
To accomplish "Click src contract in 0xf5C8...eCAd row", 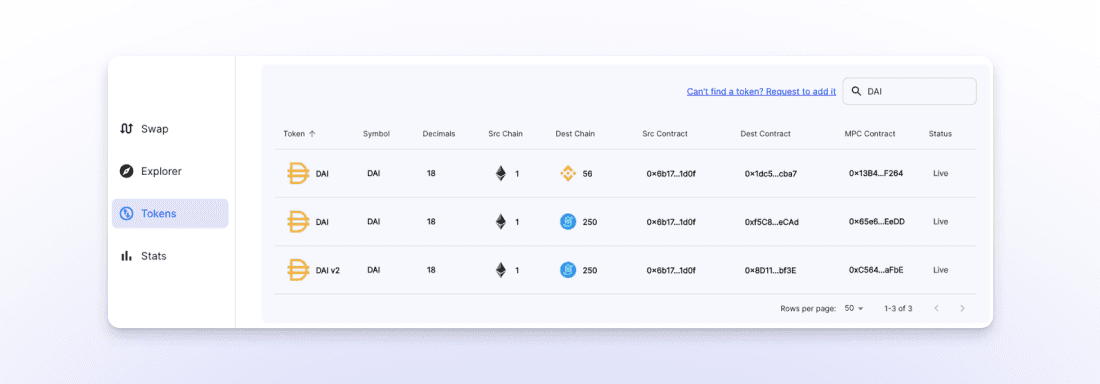I will (671, 222).
